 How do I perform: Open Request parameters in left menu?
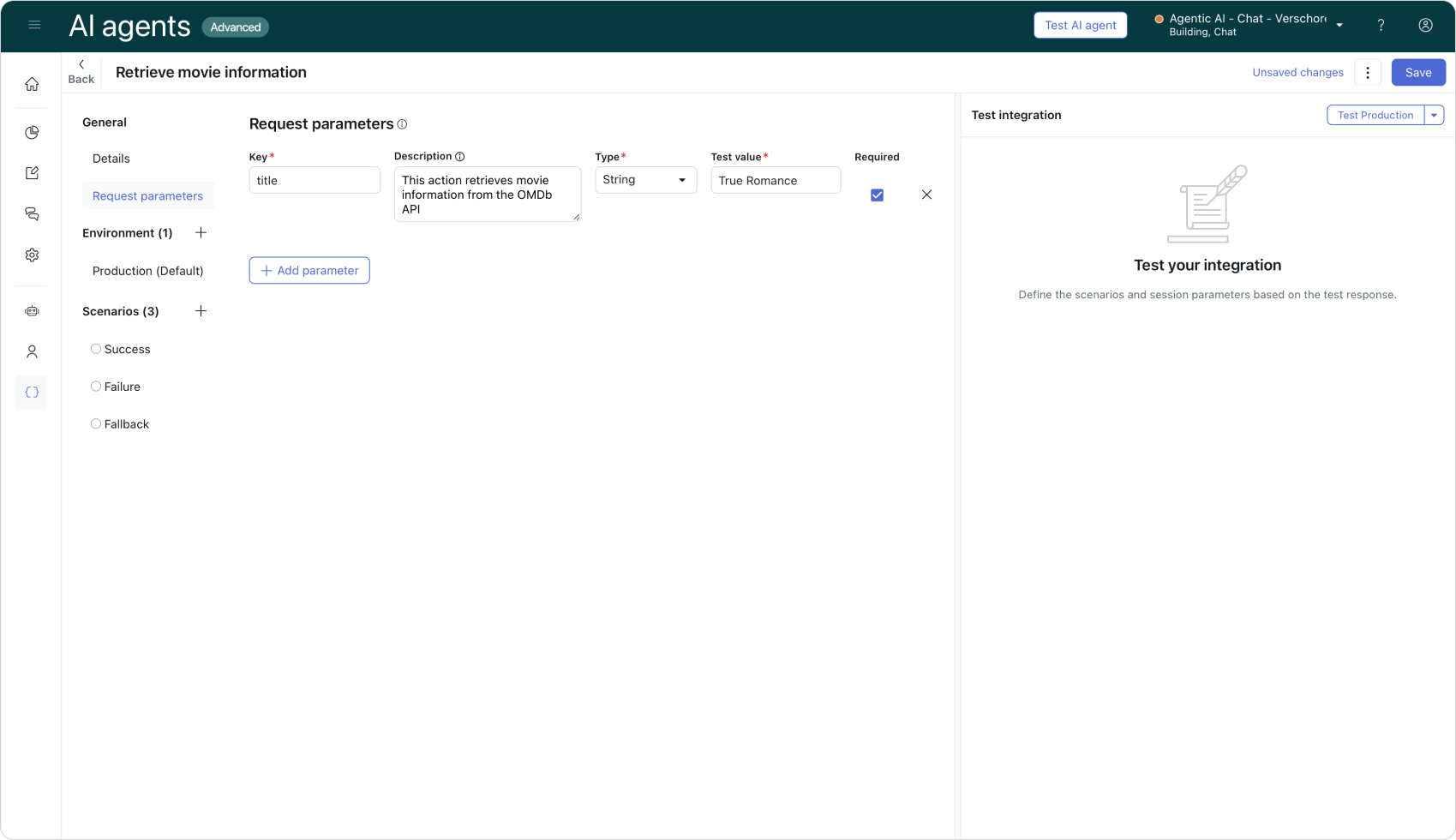tap(147, 195)
